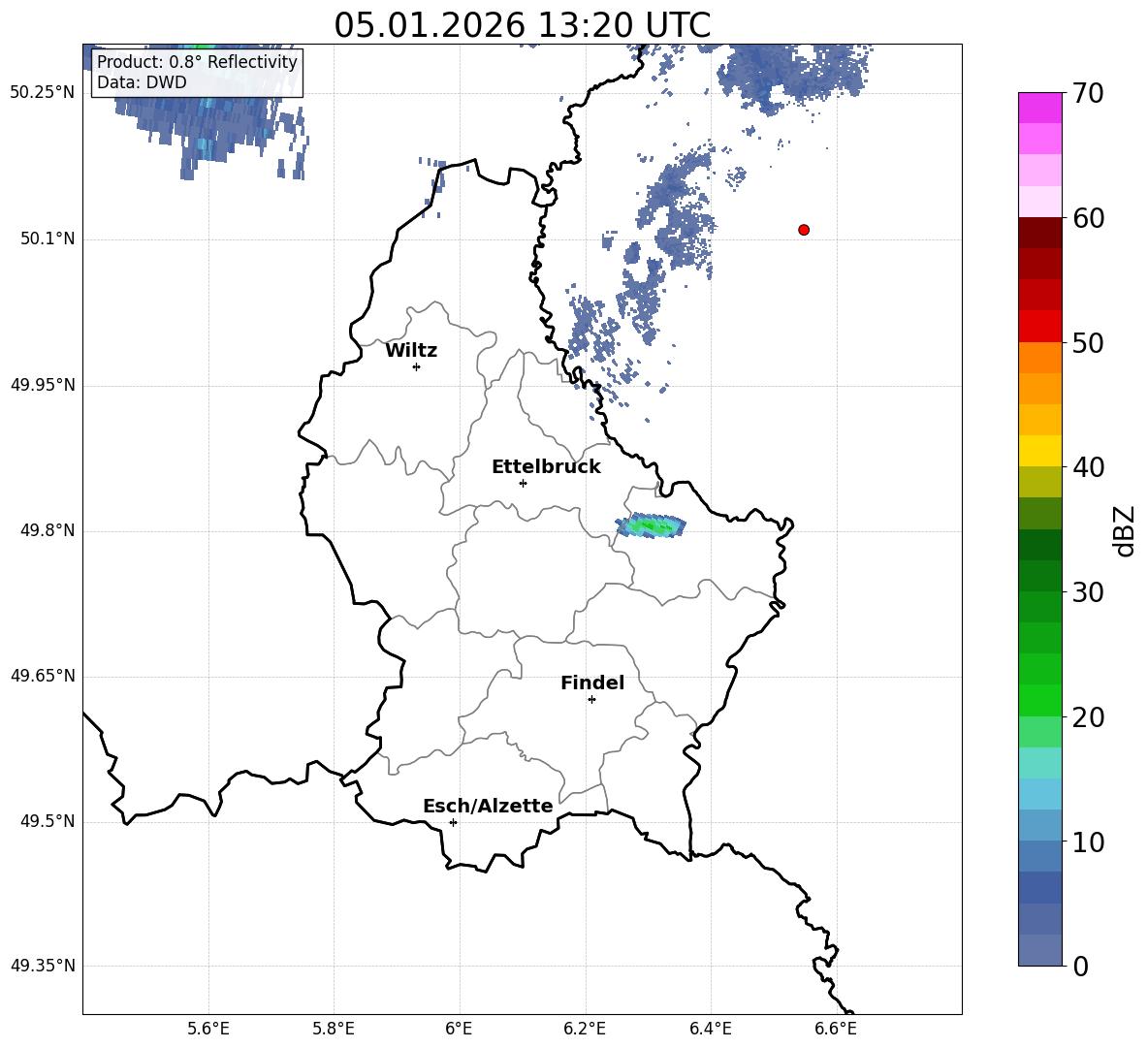Click the magenta top colorbar segment

pyautogui.click(x=1040, y=108)
